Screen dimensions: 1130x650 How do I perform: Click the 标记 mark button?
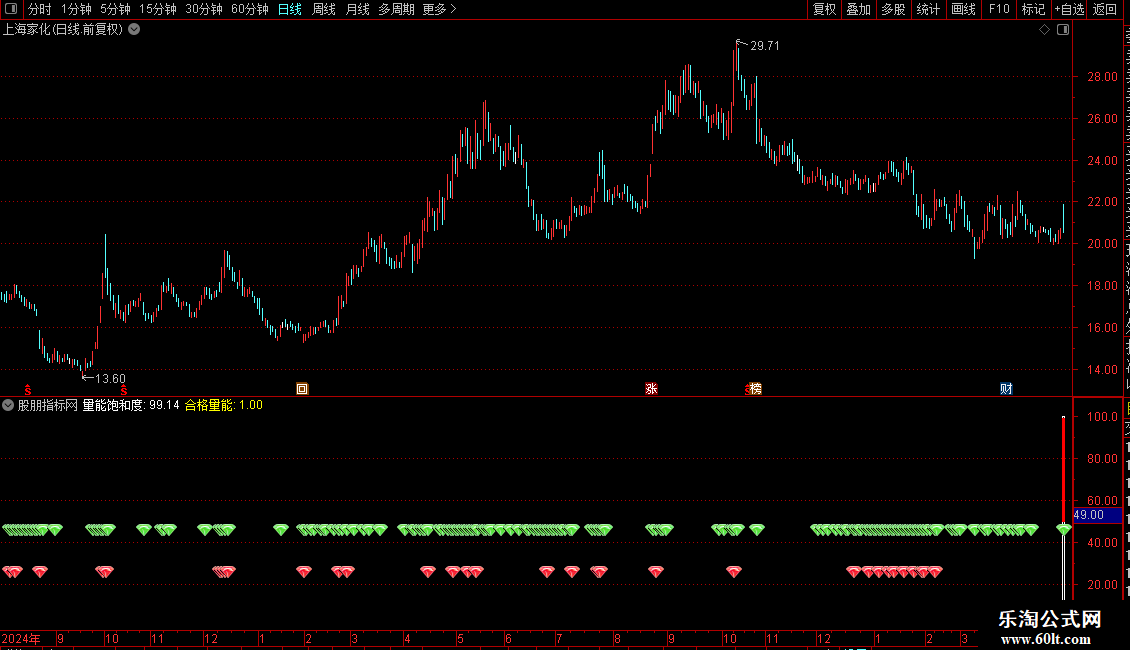point(1033,9)
